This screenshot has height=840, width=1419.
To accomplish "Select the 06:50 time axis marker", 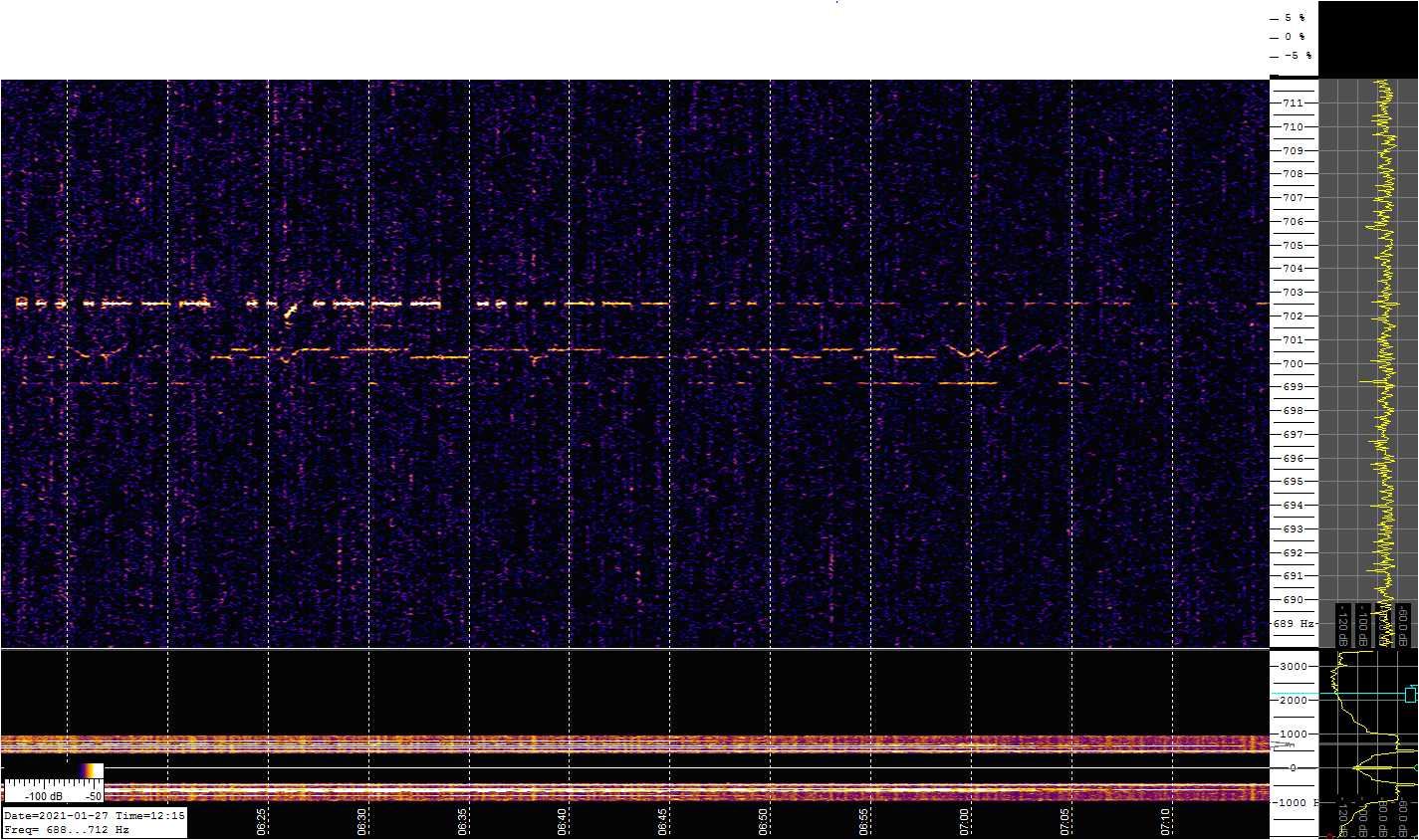I will 764,821.
